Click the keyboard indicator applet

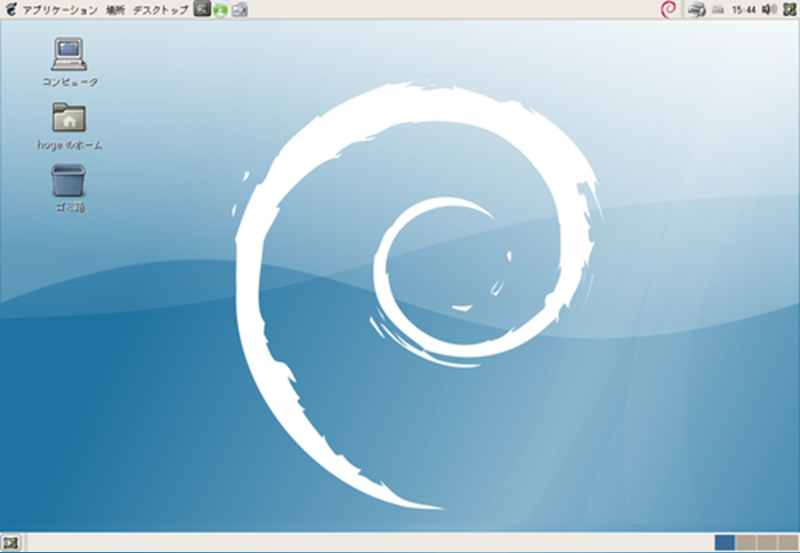point(718,10)
